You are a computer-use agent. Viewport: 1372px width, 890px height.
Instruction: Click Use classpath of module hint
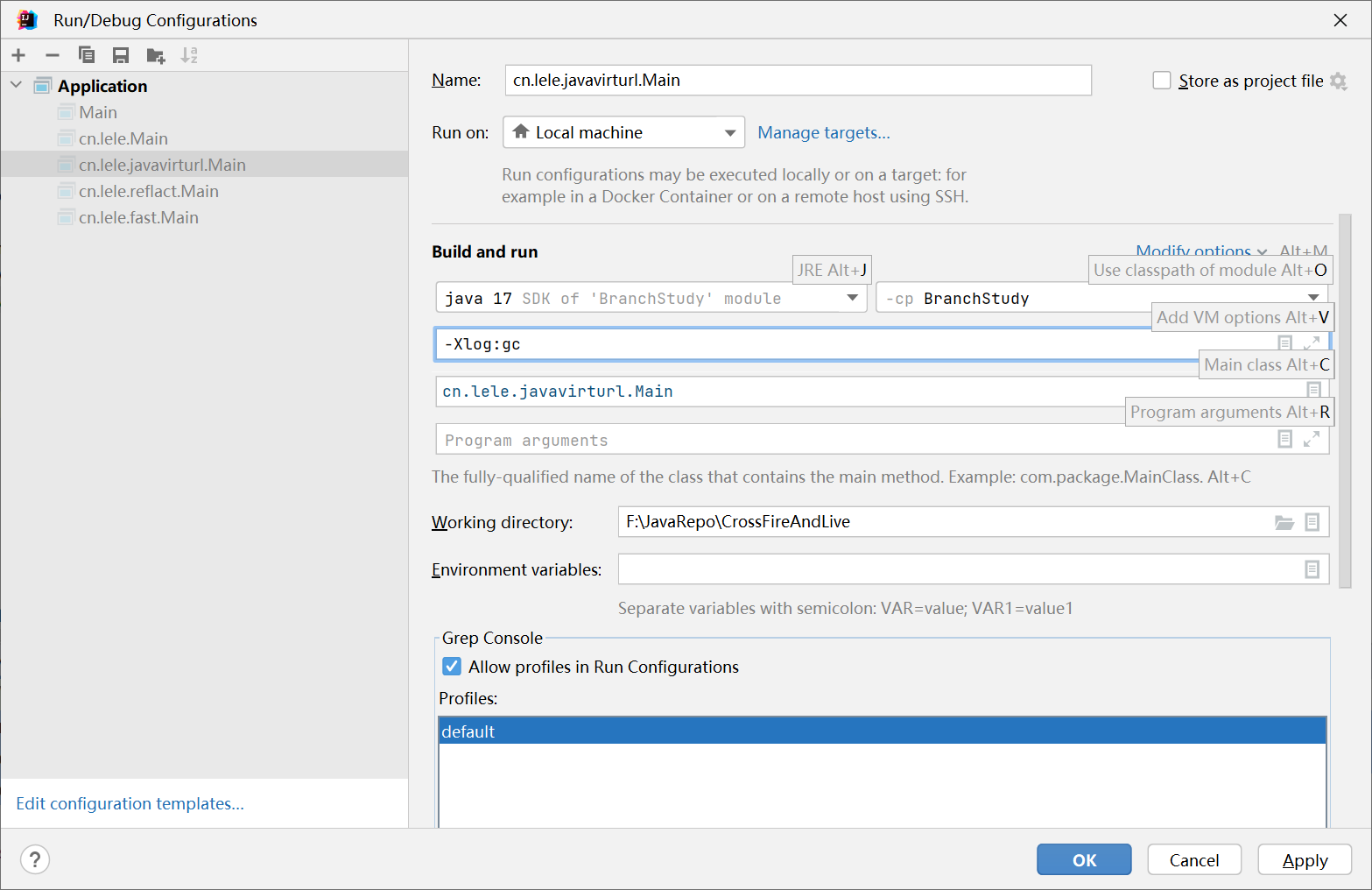[x=1210, y=270]
